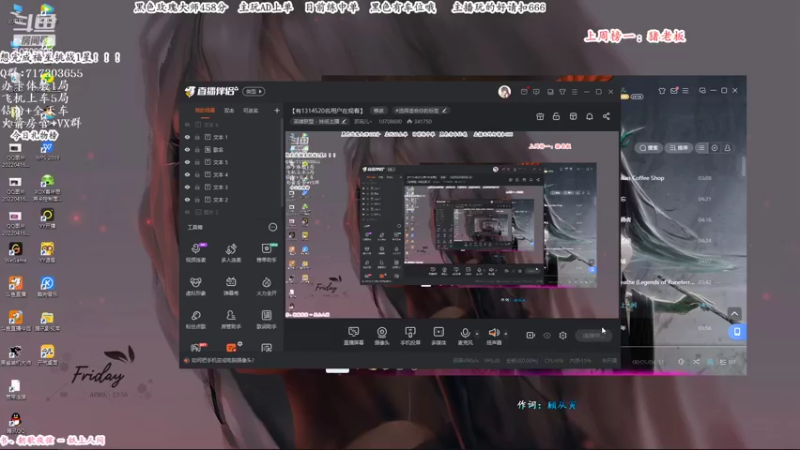Viewport: 800px width, 450px height.
Task: Click the music player playlist scrollbar
Action: pos(743,168)
